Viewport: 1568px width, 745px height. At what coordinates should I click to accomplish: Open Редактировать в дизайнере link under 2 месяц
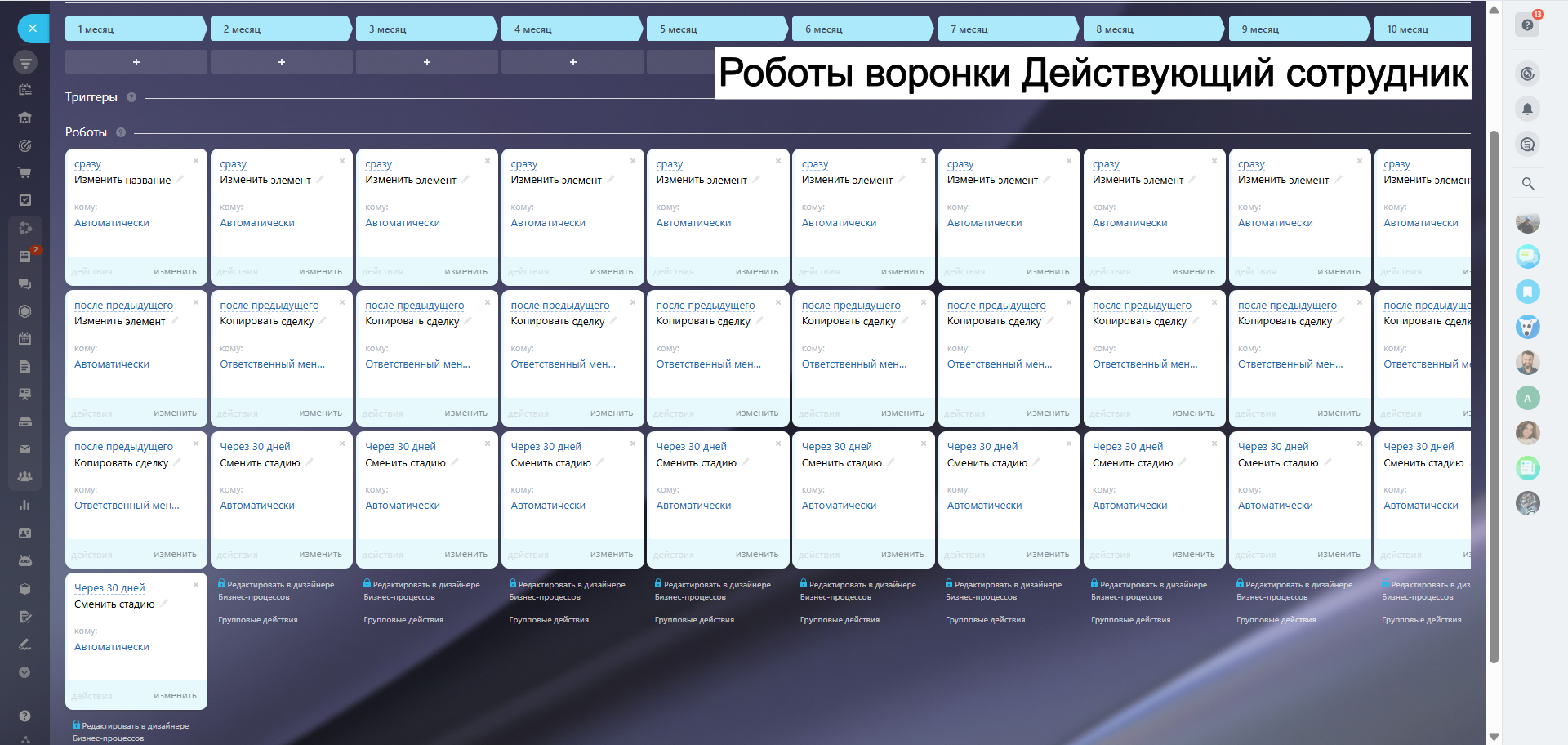(x=276, y=591)
